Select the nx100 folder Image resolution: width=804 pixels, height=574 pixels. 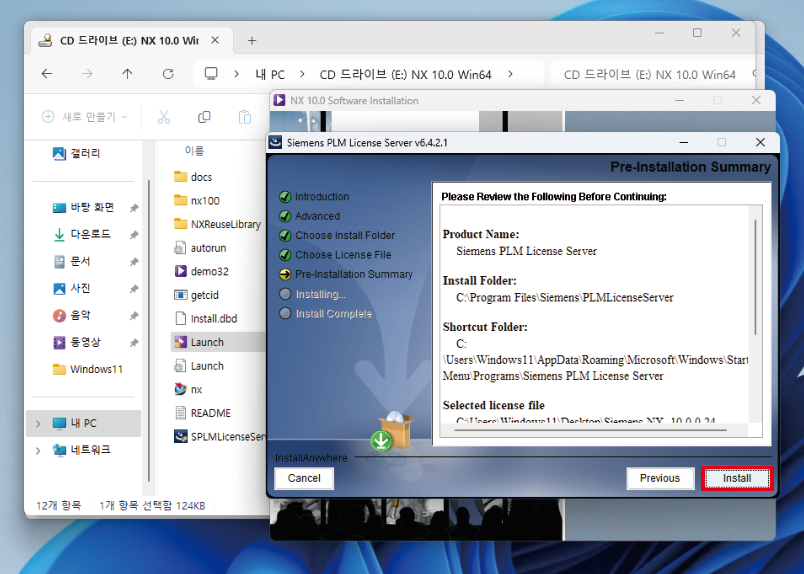(x=197, y=201)
